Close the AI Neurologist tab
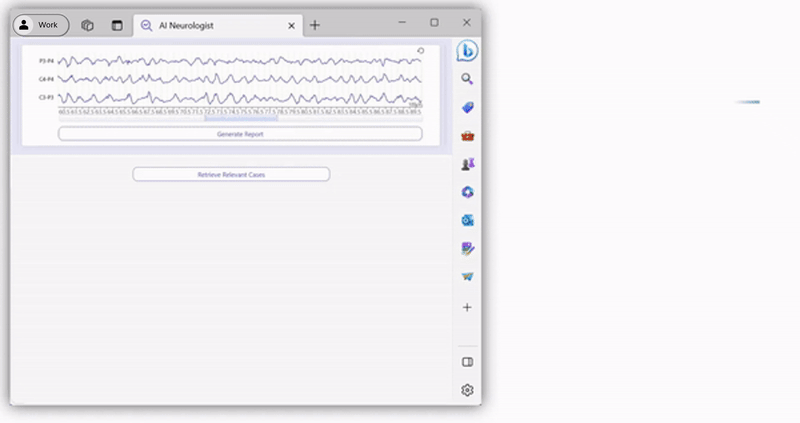 pyautogui.click(x=292, y=25)
